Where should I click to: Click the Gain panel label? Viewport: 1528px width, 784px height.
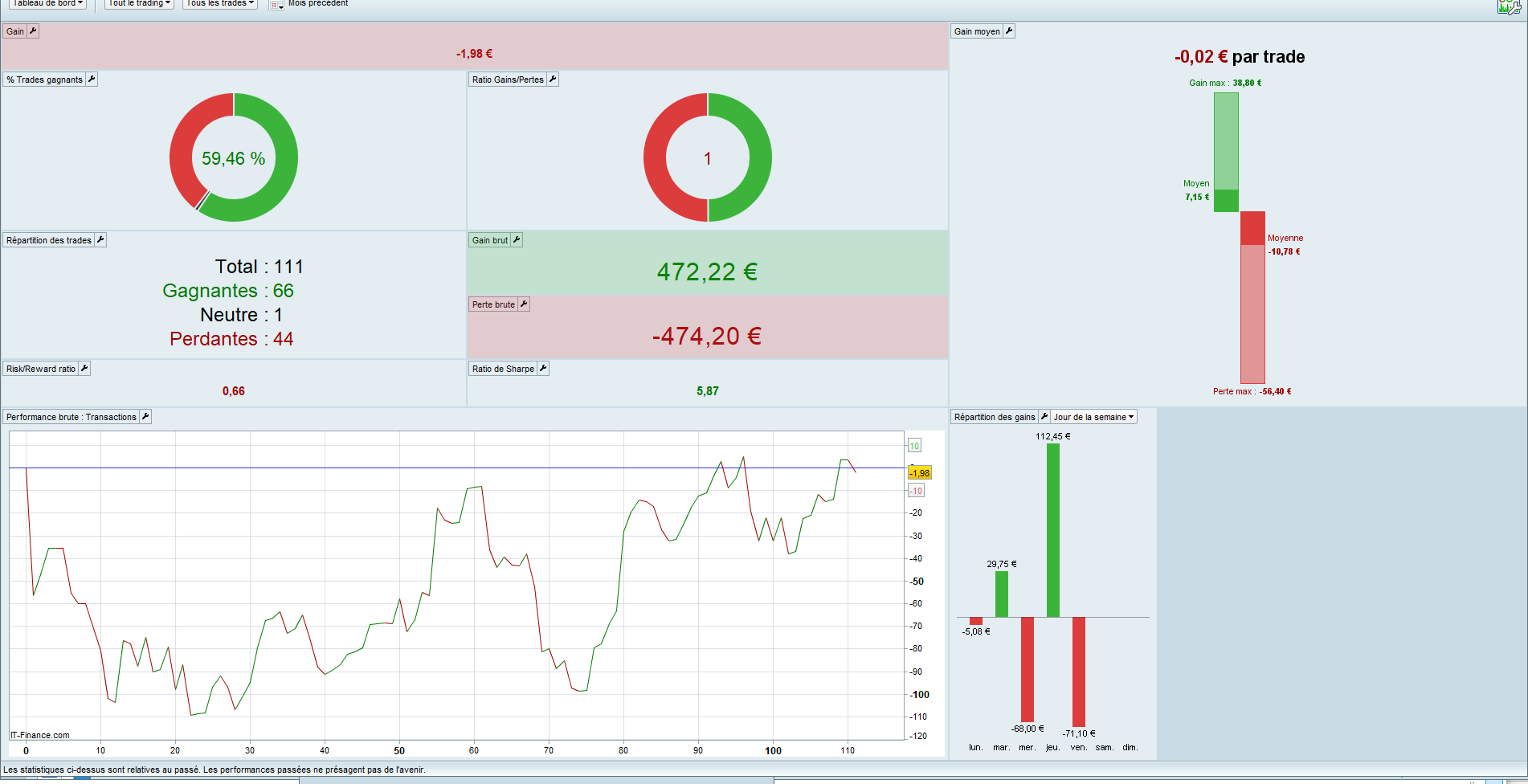click(x=15, y=31)
